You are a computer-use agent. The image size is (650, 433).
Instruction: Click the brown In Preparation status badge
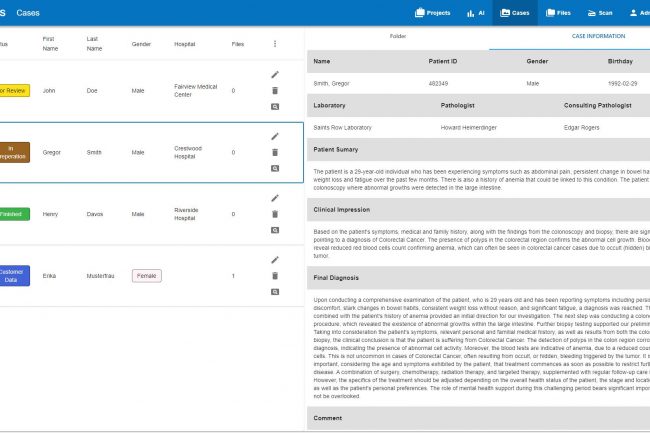click(x=12, y=152)
